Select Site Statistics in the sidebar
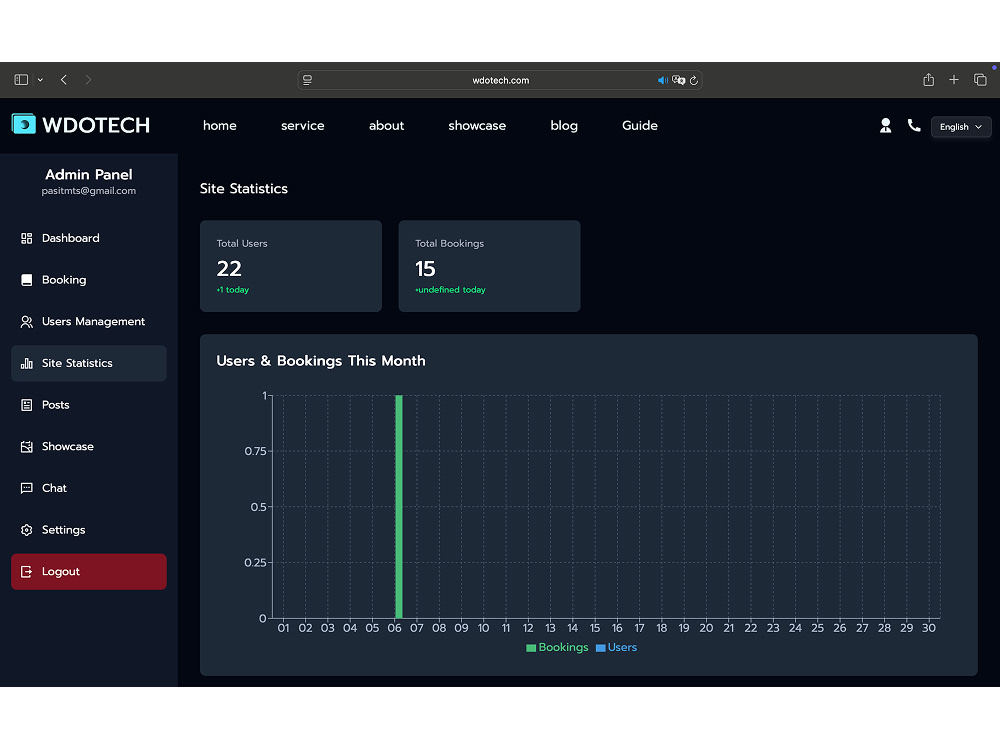The image size is (1000, 750). pos(89,364)
